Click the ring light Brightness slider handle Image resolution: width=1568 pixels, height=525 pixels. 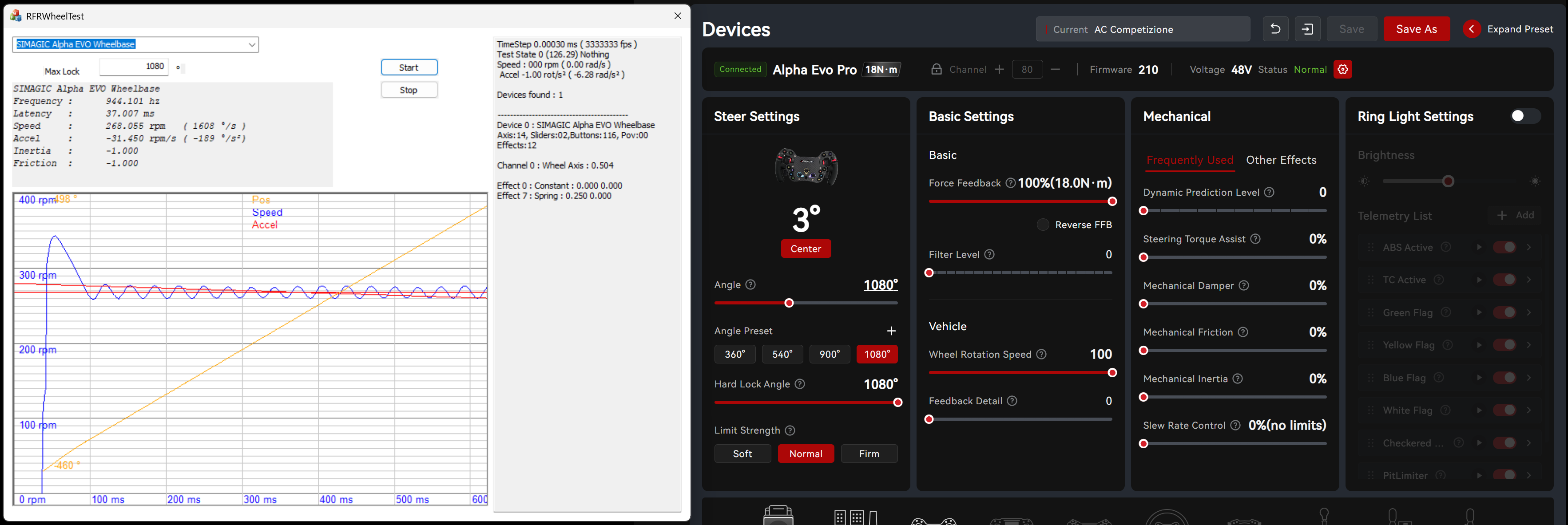click(x=1449, y=181)
